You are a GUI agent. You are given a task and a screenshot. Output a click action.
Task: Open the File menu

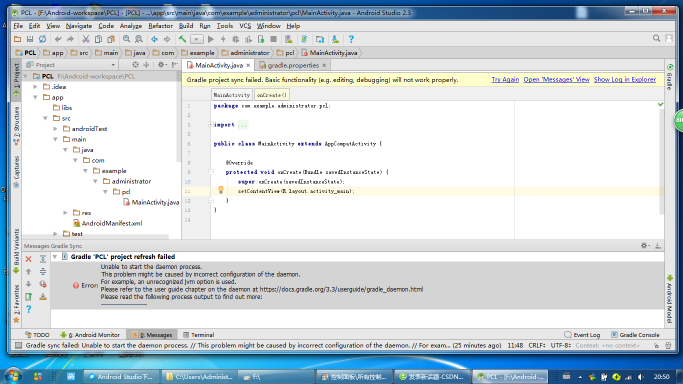(x=18, y=26)
